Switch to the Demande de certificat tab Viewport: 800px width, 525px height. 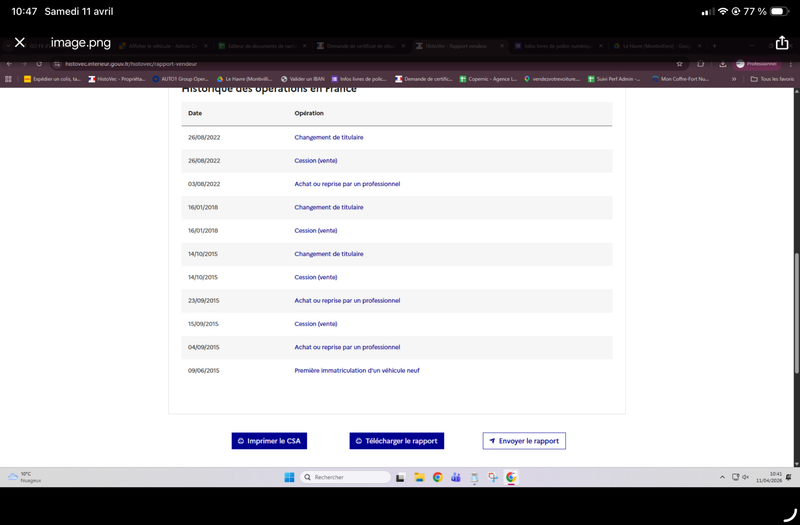[x=360, y=46]
